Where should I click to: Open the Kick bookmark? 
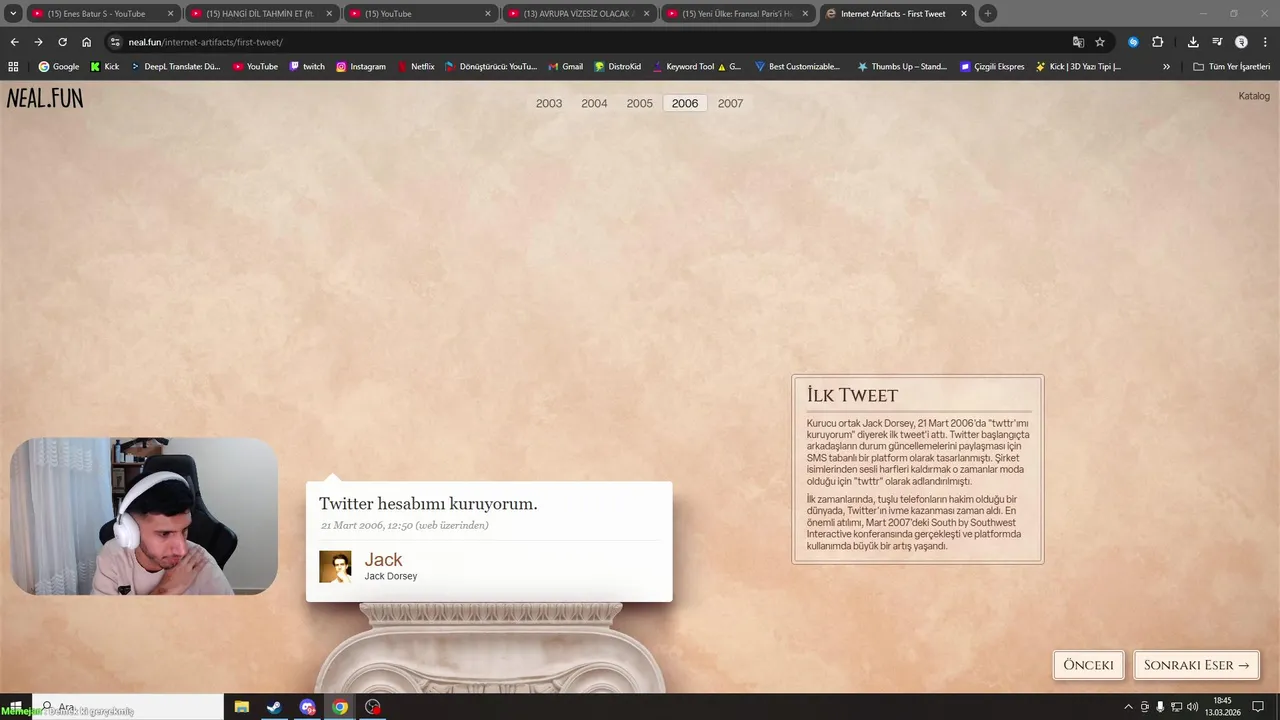(104, 67)
